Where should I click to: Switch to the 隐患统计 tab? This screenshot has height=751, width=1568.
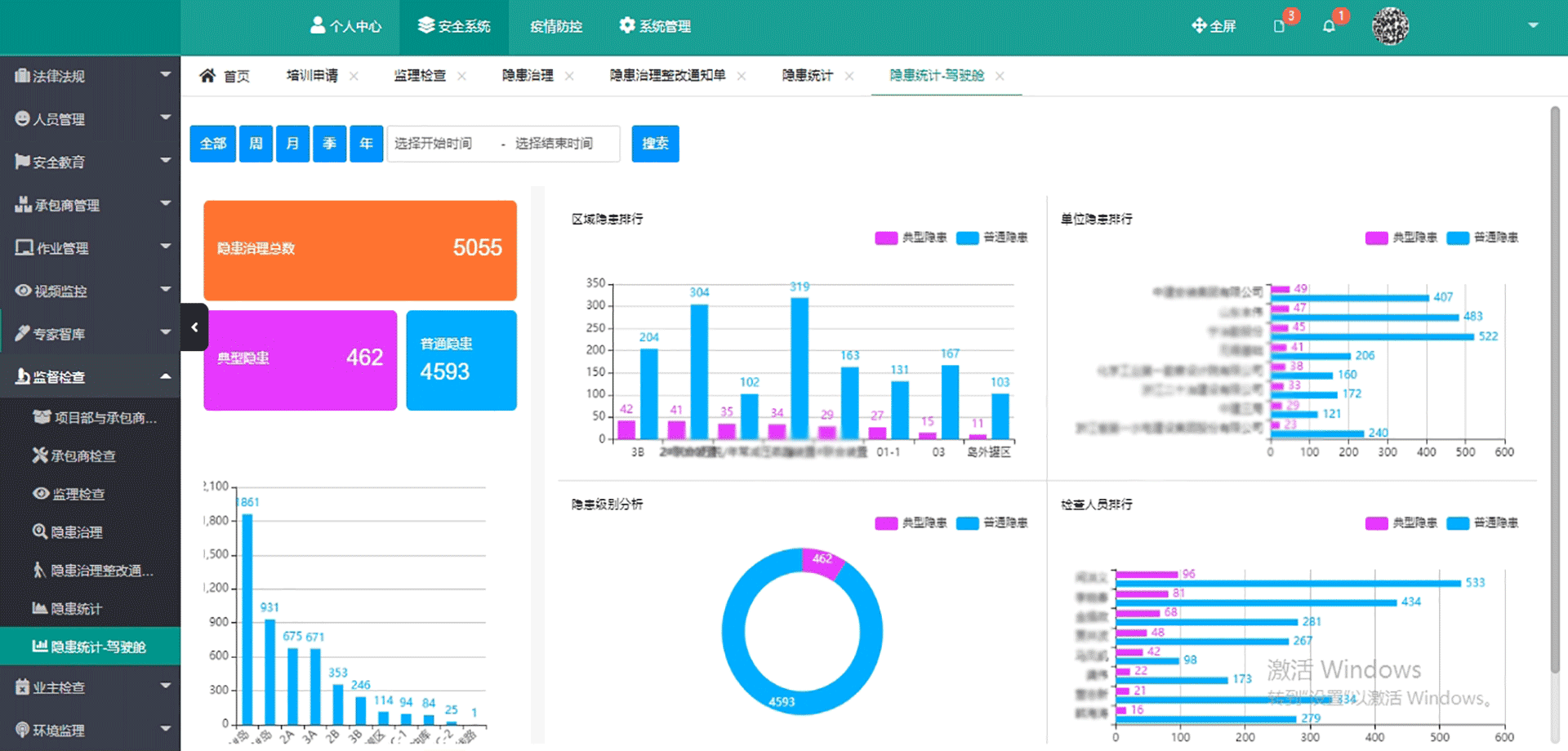pos(808,76)
